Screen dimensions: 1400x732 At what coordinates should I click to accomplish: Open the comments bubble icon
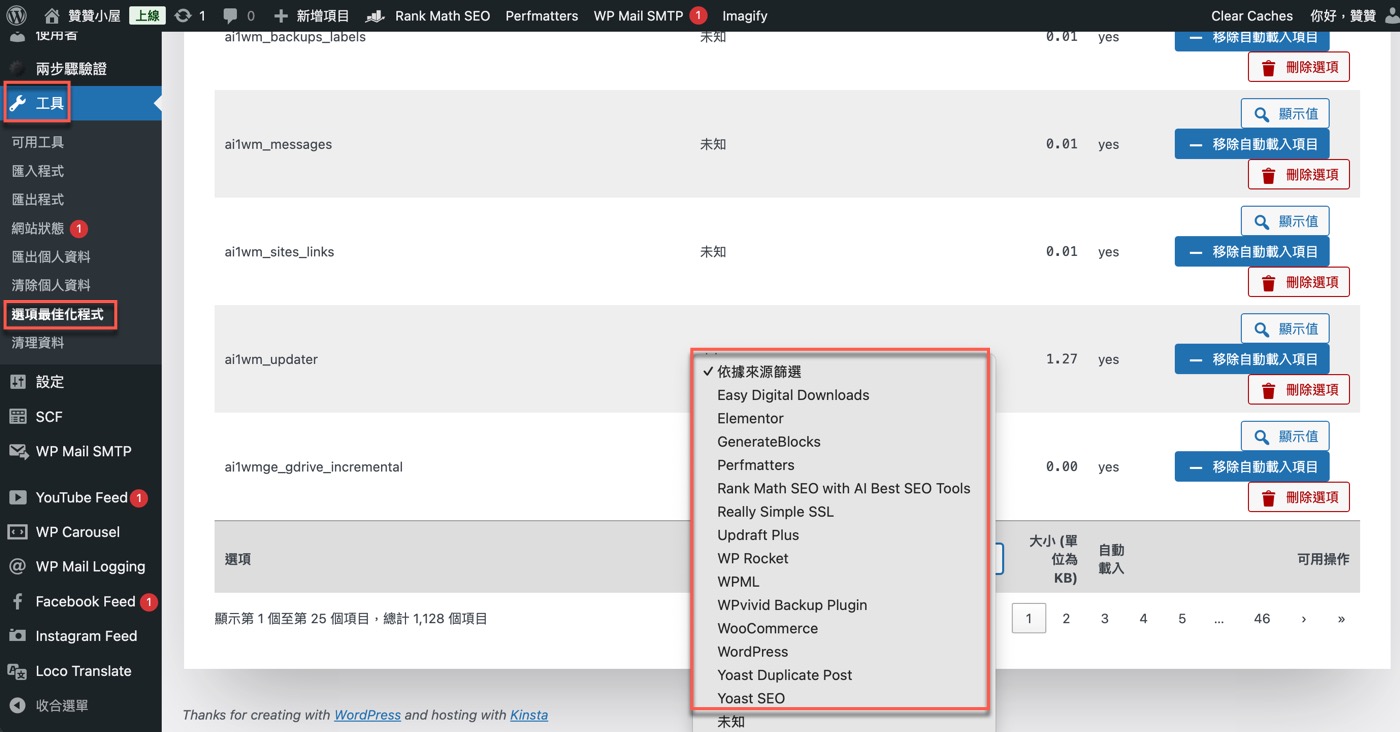pyautogui.click(x=230, y=15)
